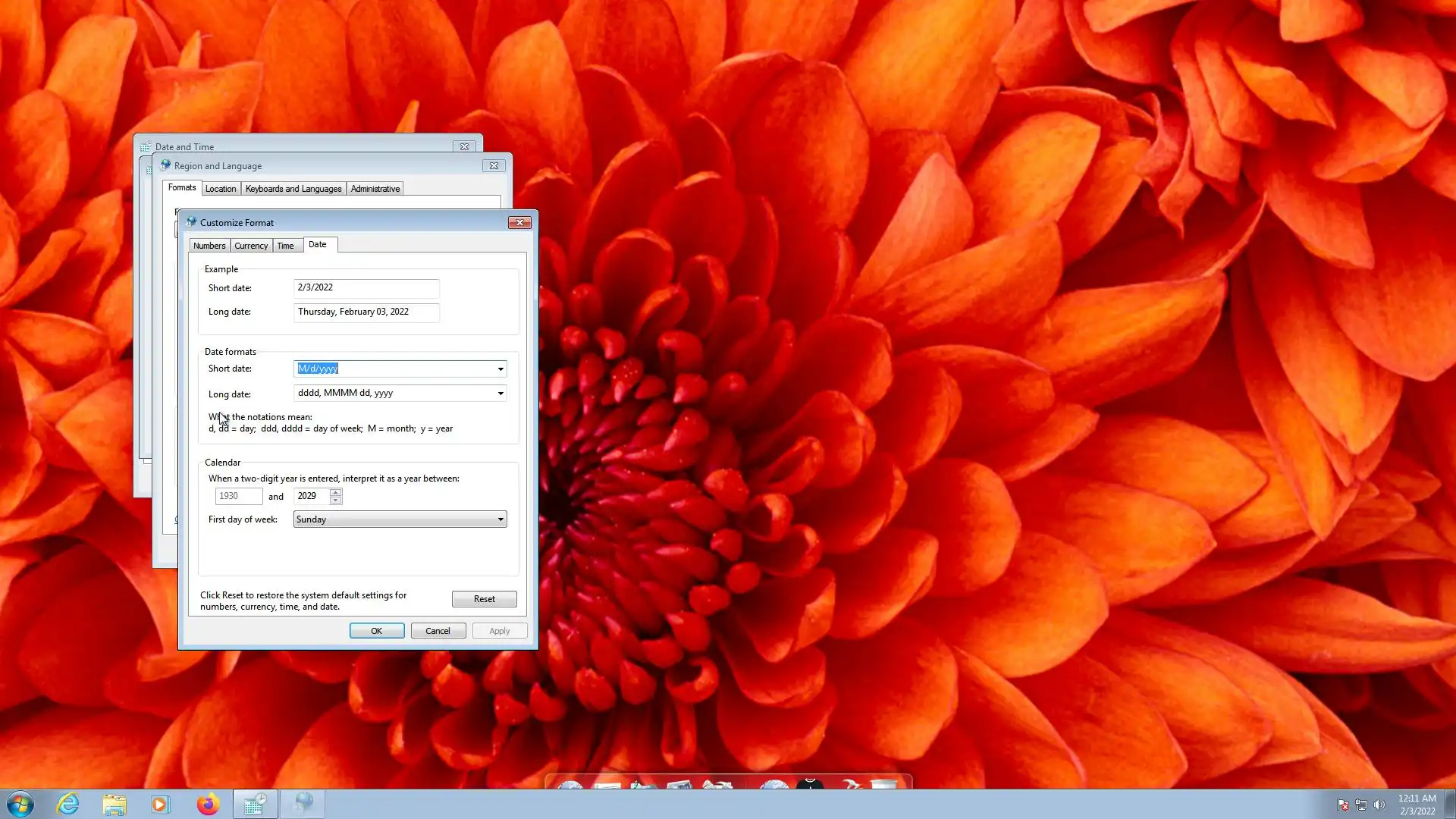Expand the Long date format dropdown

[500, 394]
